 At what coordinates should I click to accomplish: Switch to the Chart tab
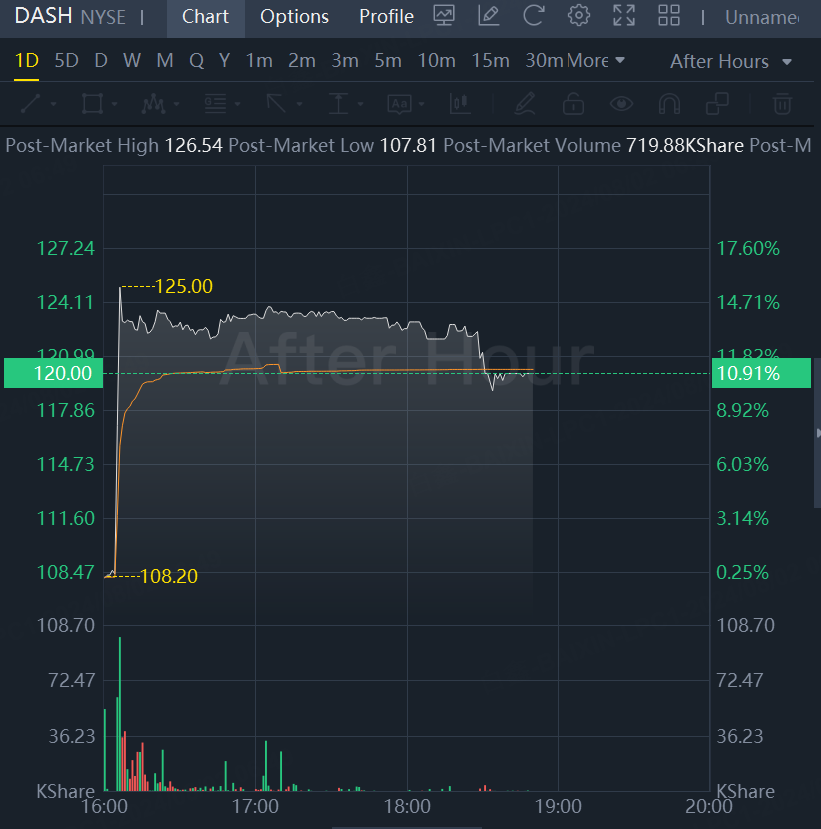click(x=205, y=17)
